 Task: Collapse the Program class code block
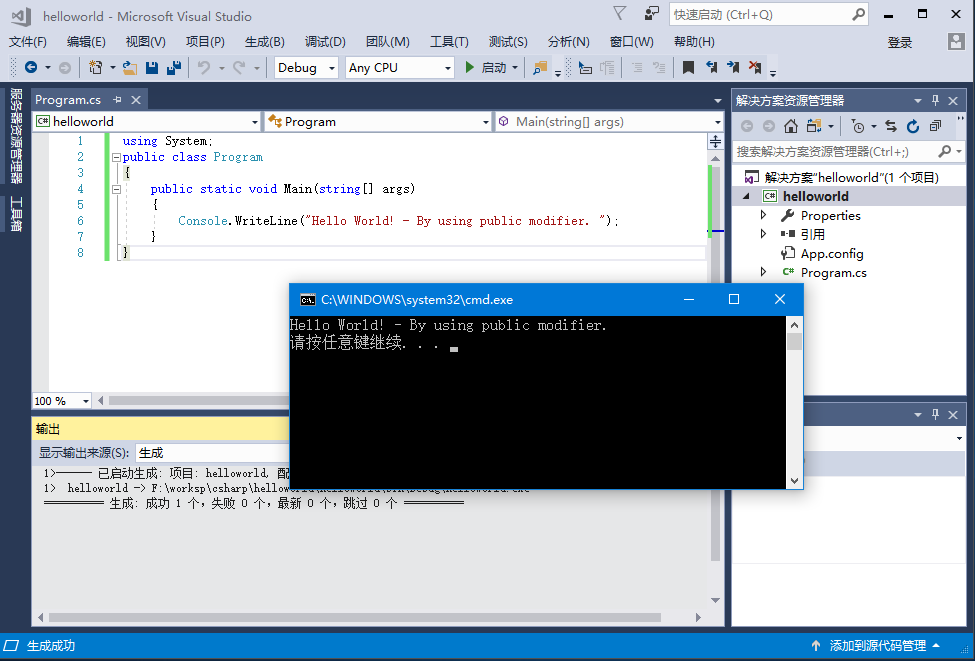click(x=116, y=157)
